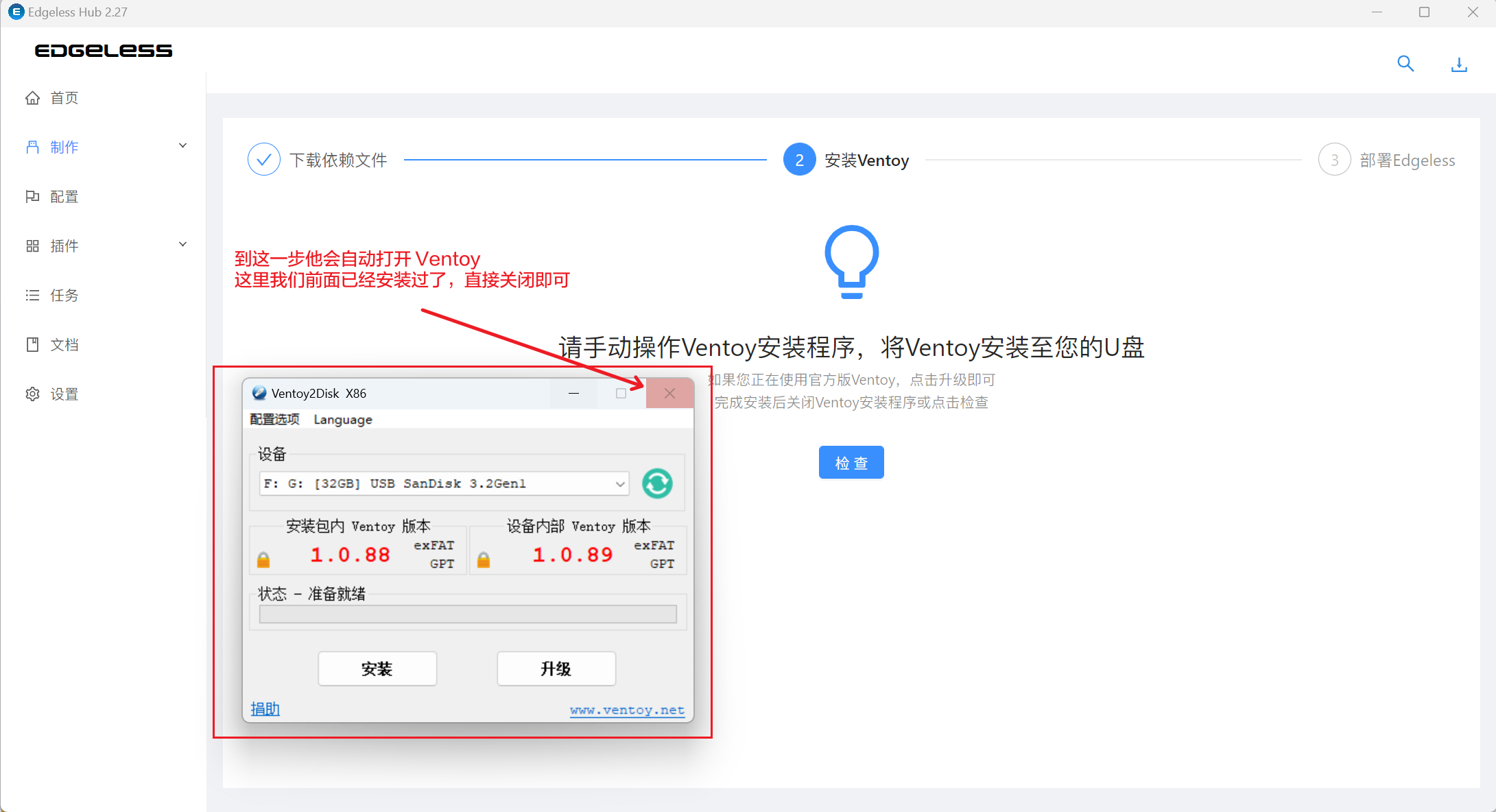The image size is (1496, 812).
Task: Click the Edgeless logo
Action: coord(104,51)
